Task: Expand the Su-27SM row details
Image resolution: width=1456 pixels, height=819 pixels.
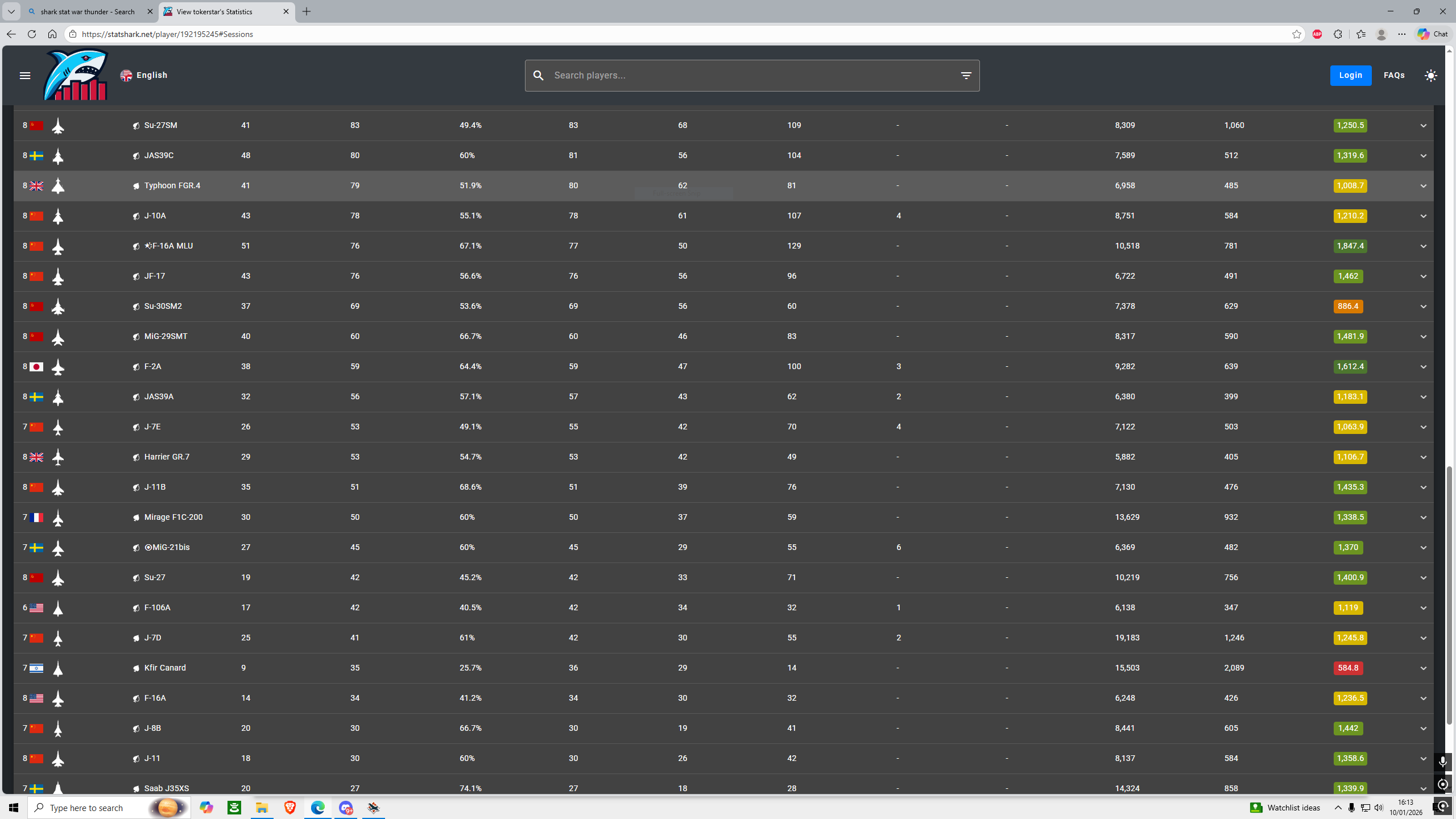Action: [1423, 126]
